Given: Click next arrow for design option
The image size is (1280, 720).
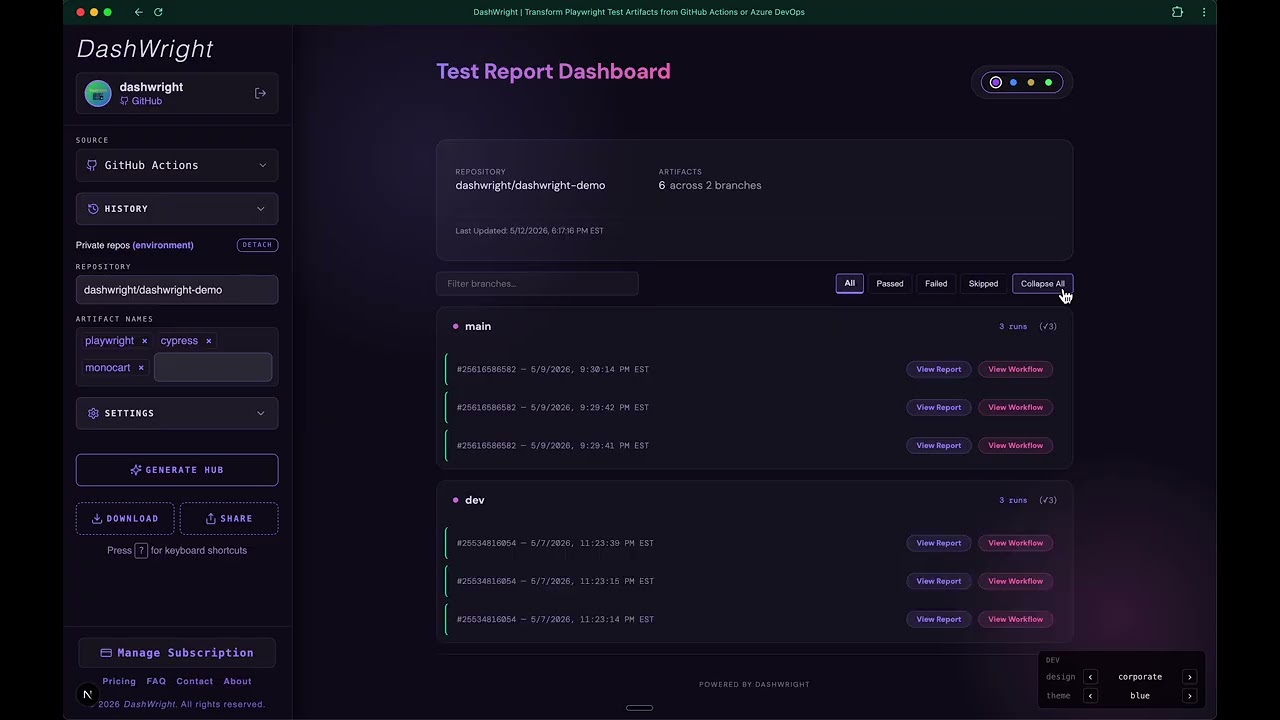Looking at the screenshot, I should pos(1189,677).
